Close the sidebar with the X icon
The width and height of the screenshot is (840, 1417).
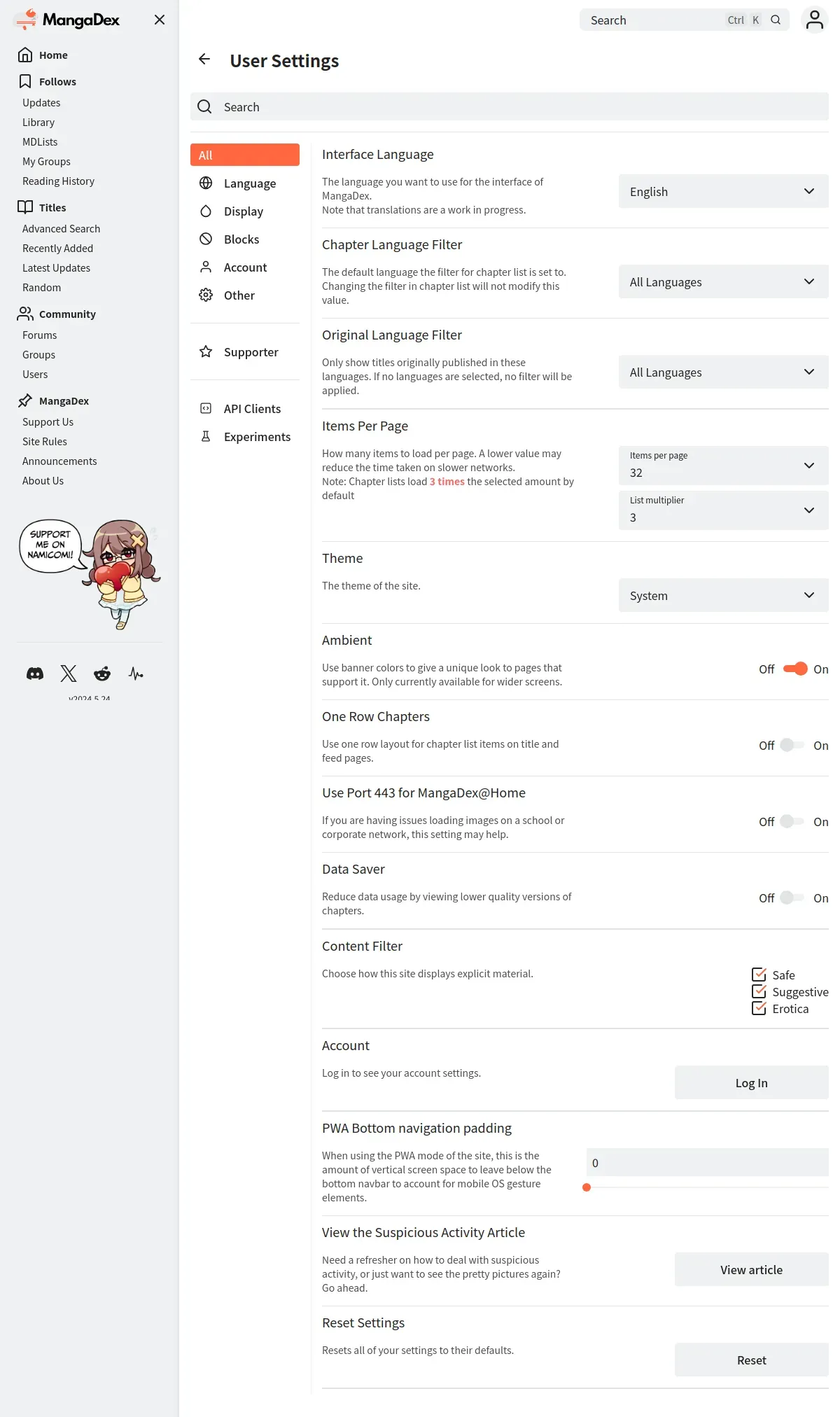click(x=160, y=20)
